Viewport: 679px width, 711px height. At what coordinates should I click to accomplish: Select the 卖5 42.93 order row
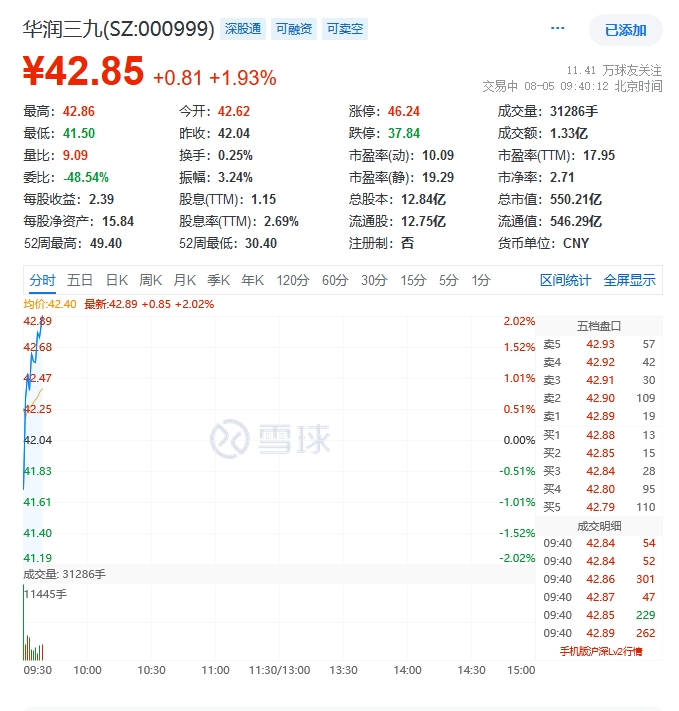click(599, 344)
